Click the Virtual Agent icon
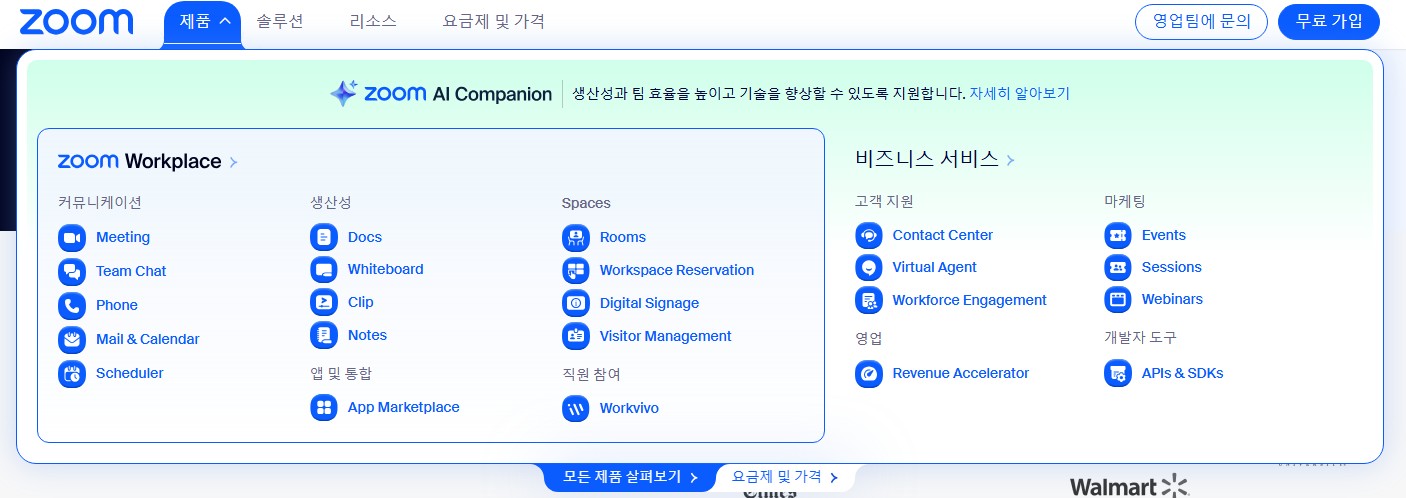1406x498 pixels. (x=869, y=268)
